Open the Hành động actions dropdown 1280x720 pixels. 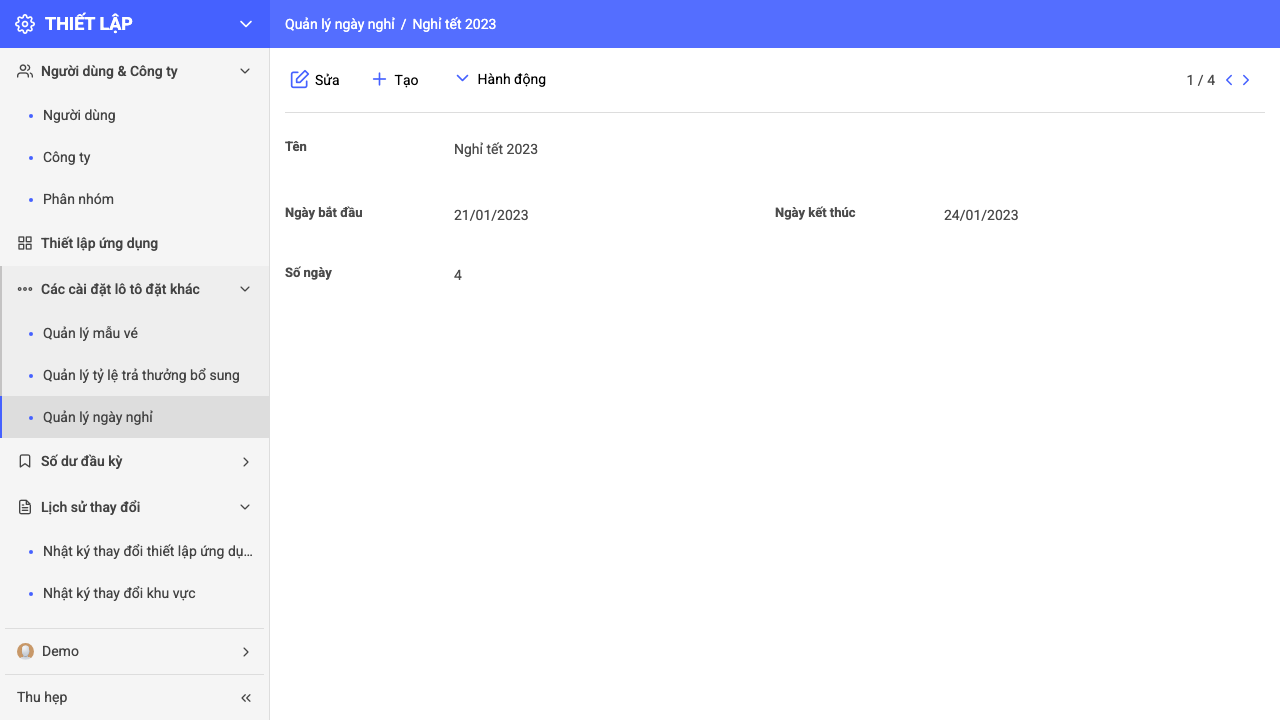tap(500, 79)
